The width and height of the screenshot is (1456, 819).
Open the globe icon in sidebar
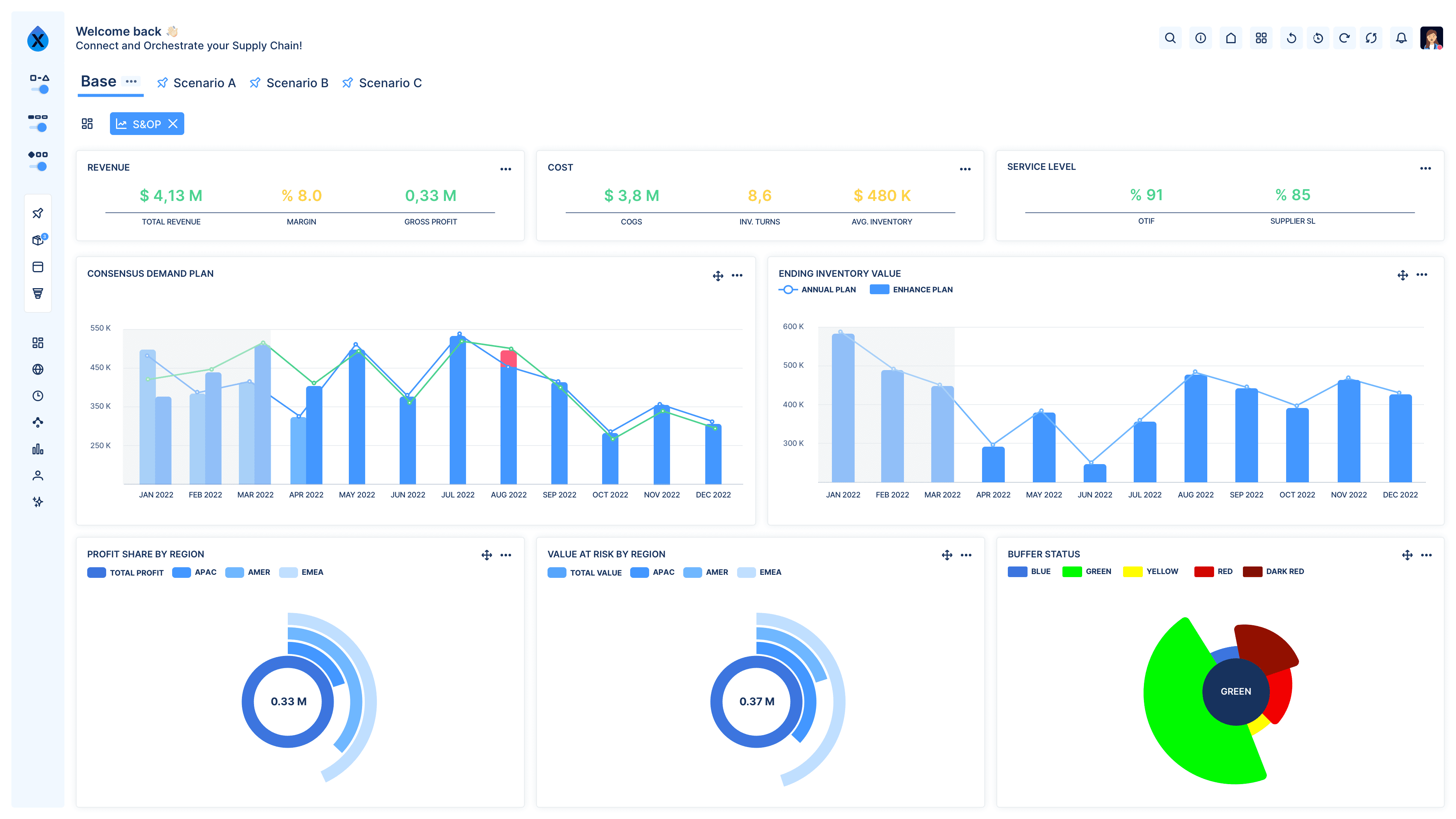click(x=38, y=369)
